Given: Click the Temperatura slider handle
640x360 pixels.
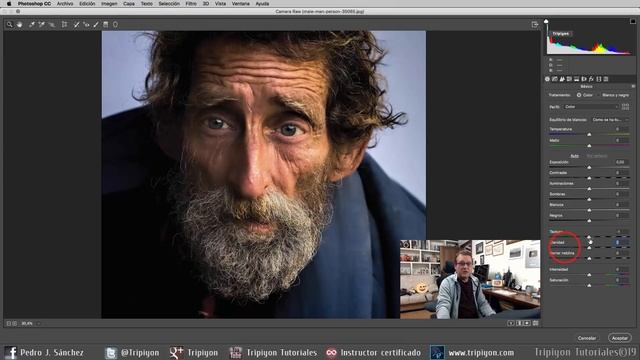Looking at the screenshot, I should point(589,134).
